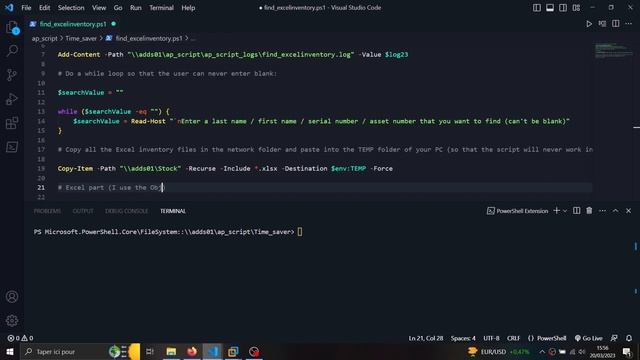The height and width of the screenshot is (360, 640).
Task: Open the new terminal launch profile dropdown
Action: coord(565,211)
